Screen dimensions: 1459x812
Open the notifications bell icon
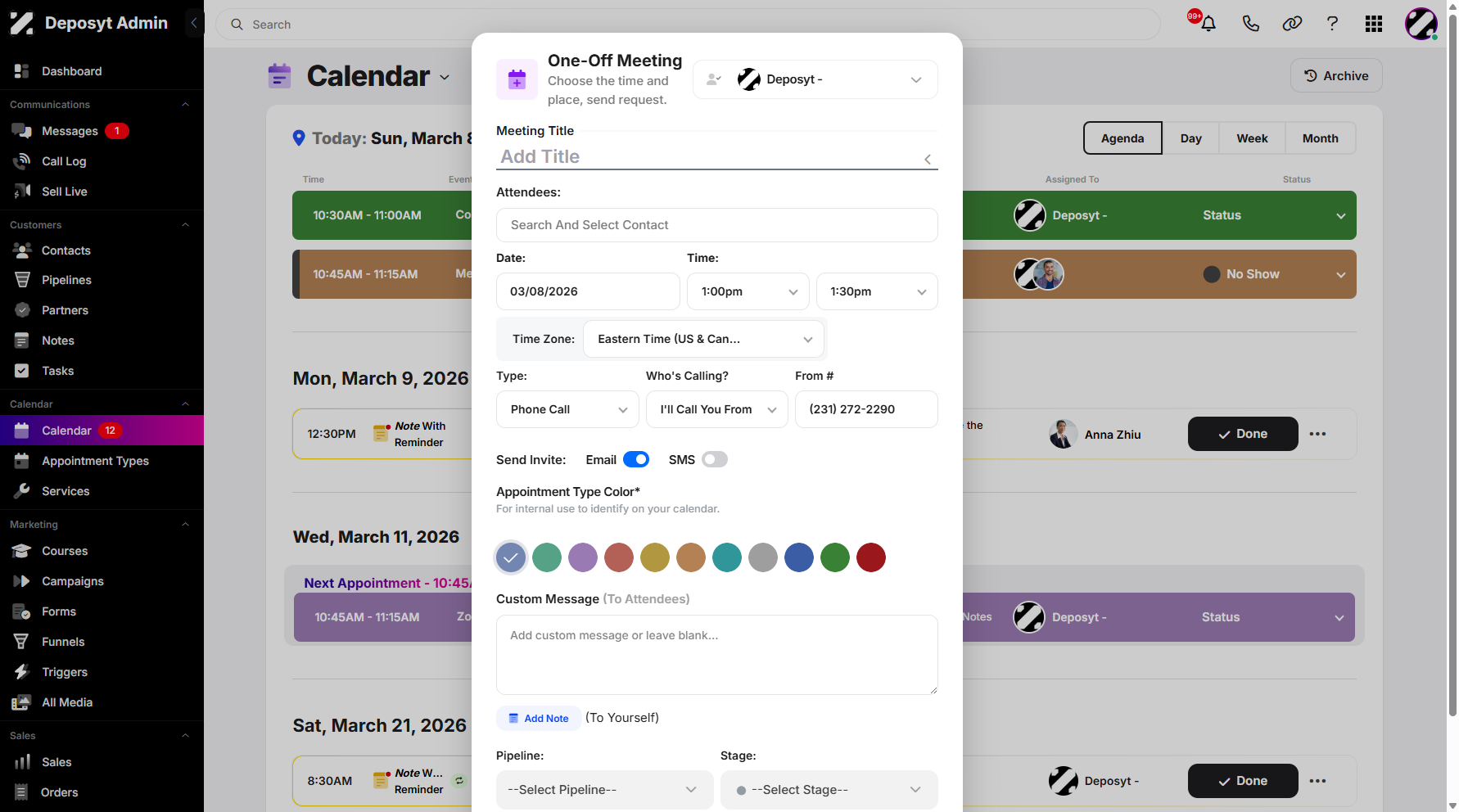1208,24
